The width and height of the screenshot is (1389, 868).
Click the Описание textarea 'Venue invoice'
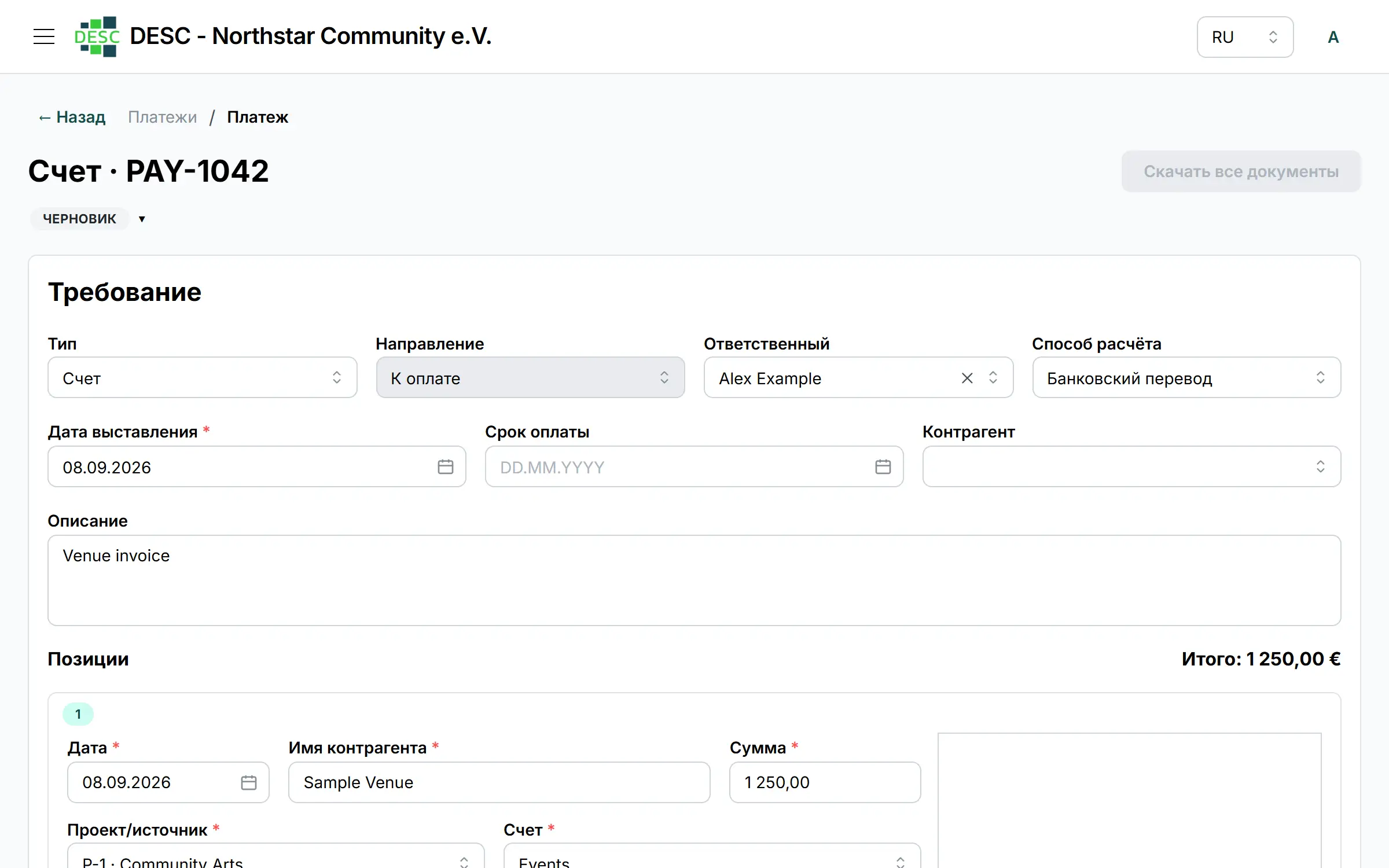point(694,580)
